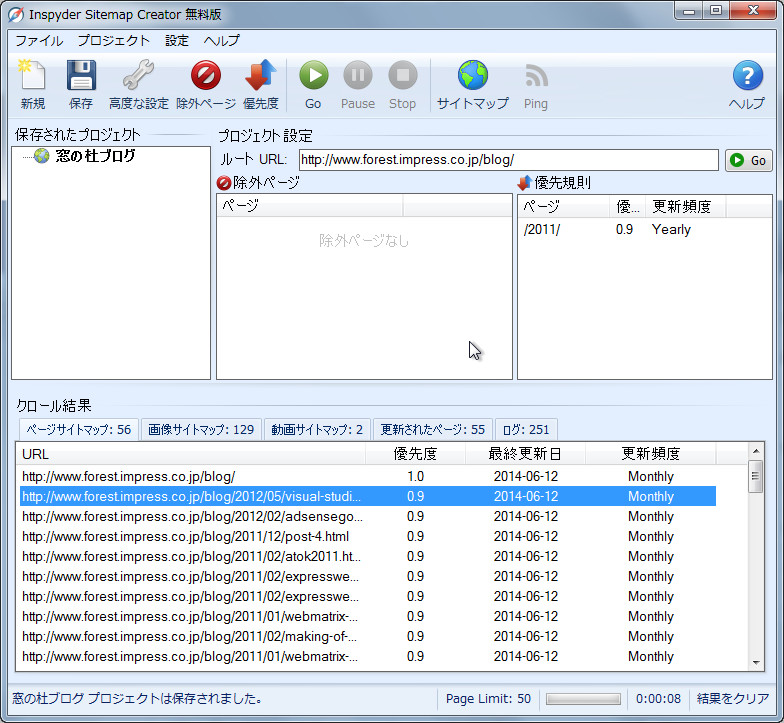784x723 pixels.
Task: Switch to ページサイトマップ: 56 tab
Action: coord(78,430)
